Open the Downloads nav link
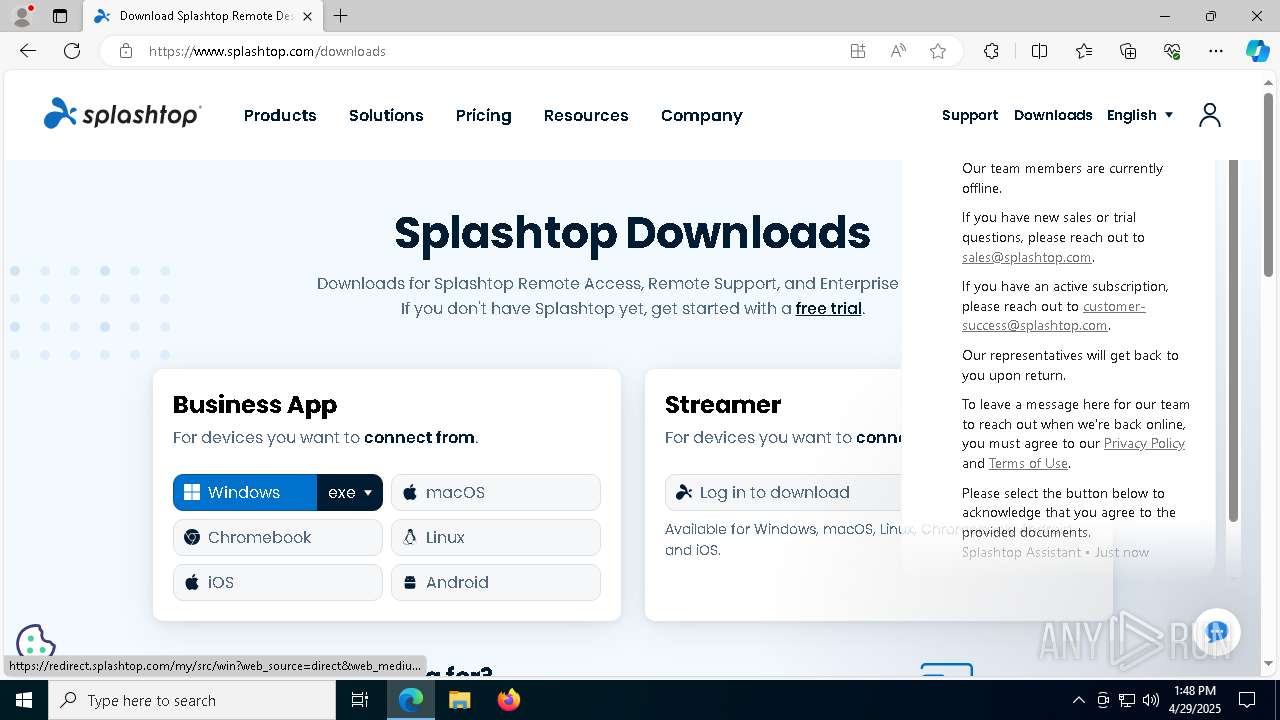Screen dimensions: 1280x720 coord(1053,115)
